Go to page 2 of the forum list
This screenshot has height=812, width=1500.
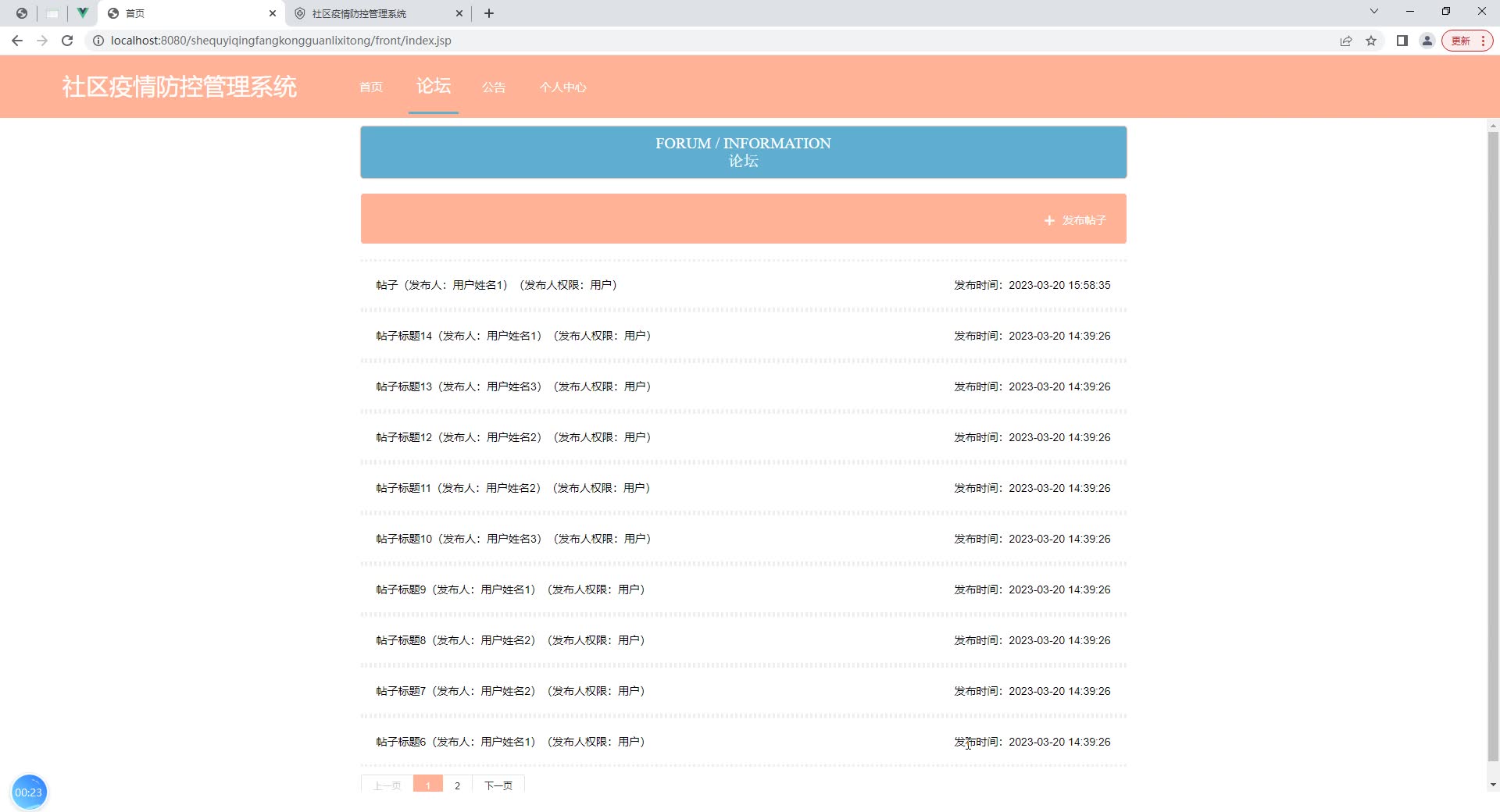457,785
